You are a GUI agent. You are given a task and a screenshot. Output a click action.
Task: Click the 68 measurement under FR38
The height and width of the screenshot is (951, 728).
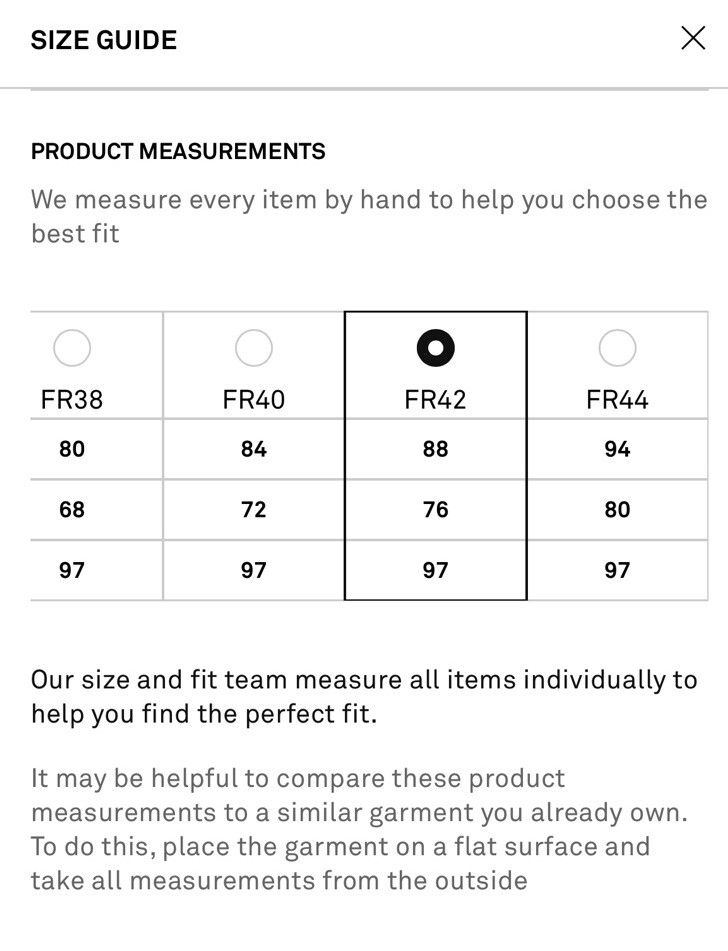(x=72, y=509)
